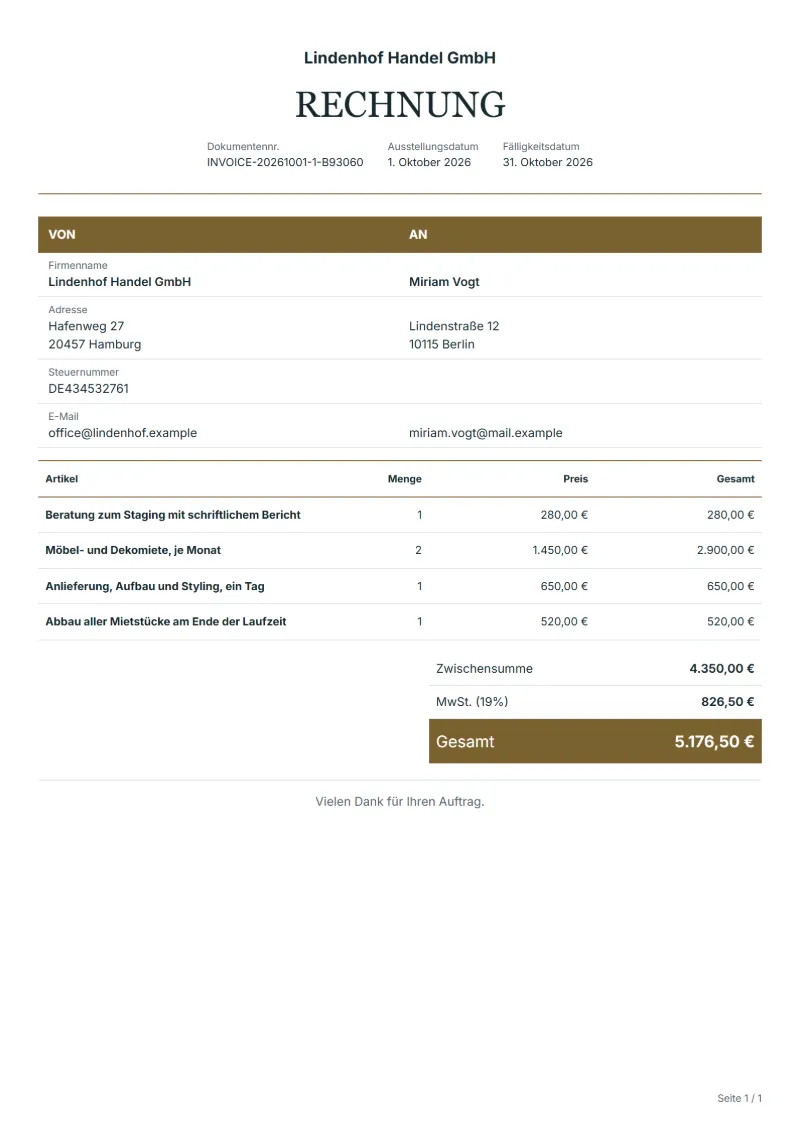Click the Zwischensumme amount 4.350,00 €
Image resolution: width=800 pixels, height=1131 pixels.
[x=721, y=669]
